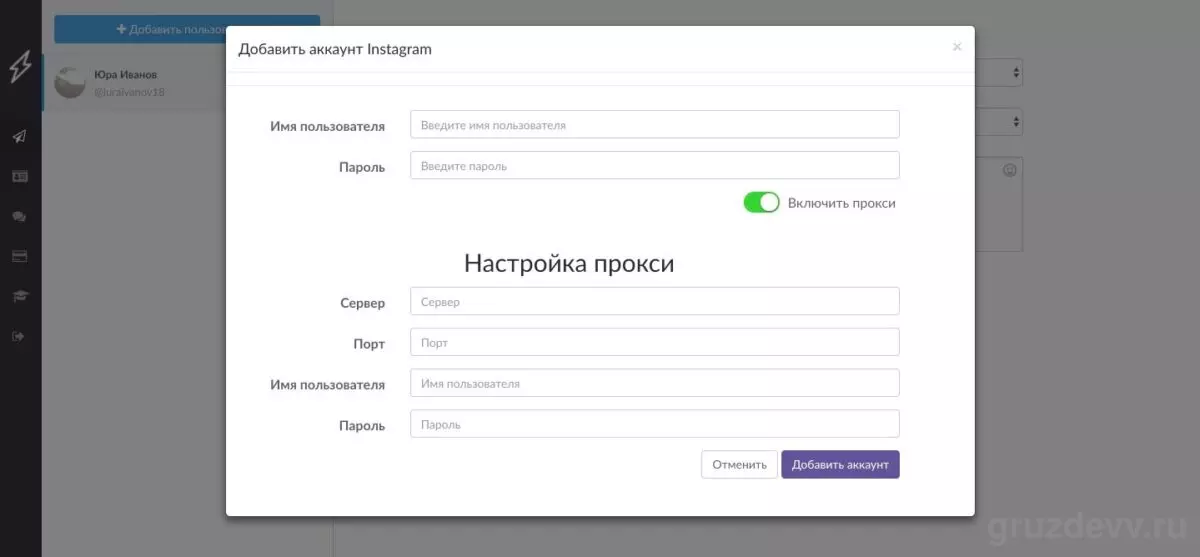This screenshot has height=557, width=1200.
Task: Click the Сервер proxy input field
Action: click(655, 301)
